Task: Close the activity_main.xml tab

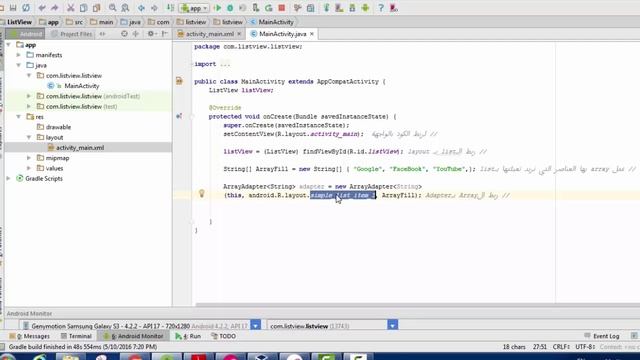Action: click(x=239, y=34)
